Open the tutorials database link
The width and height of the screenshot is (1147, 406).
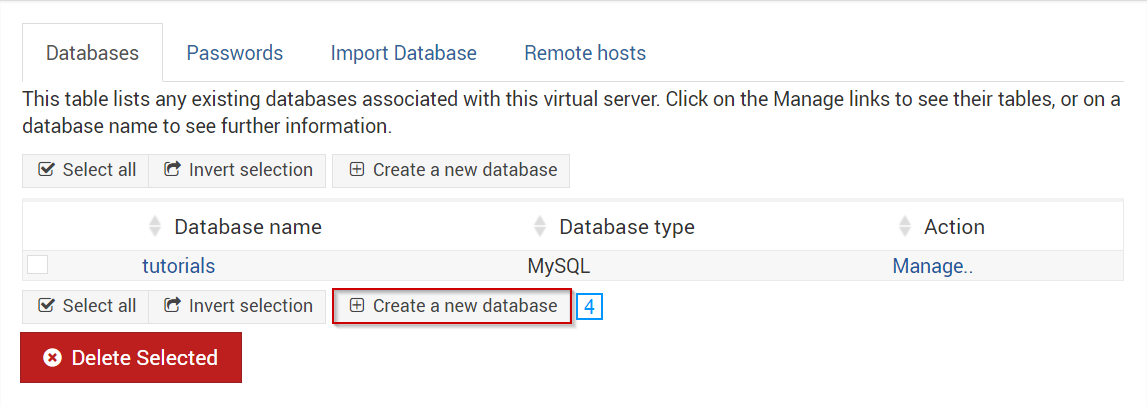[178, 266]
